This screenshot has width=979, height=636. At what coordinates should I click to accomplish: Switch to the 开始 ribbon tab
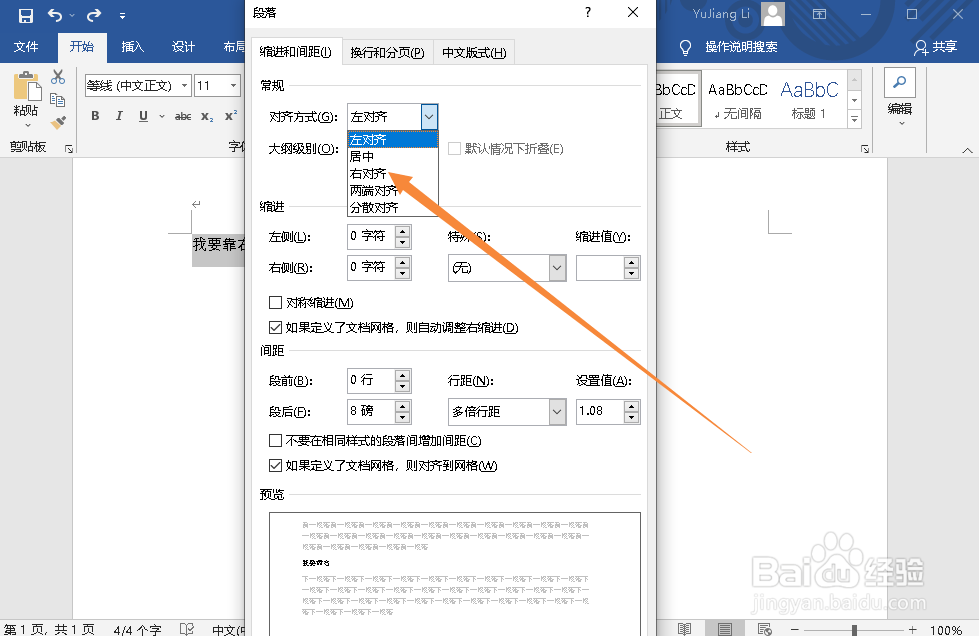tap(82, 47)
